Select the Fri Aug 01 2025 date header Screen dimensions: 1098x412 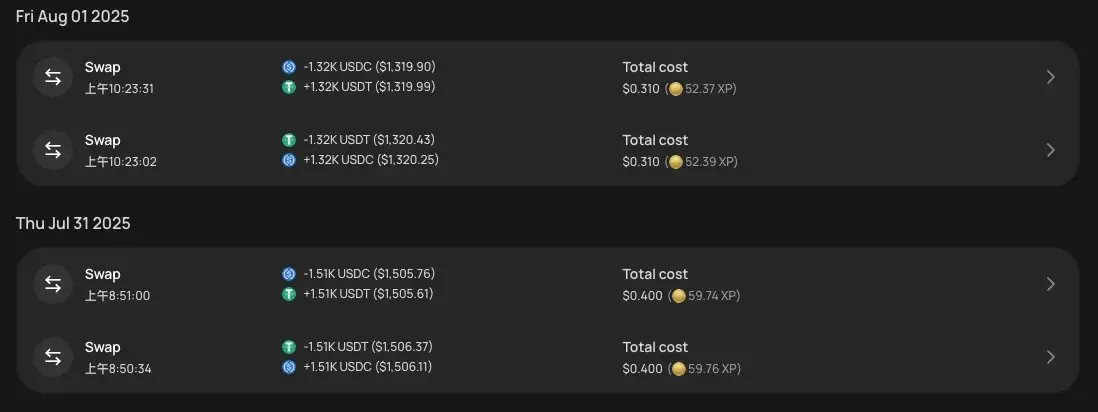73,17
